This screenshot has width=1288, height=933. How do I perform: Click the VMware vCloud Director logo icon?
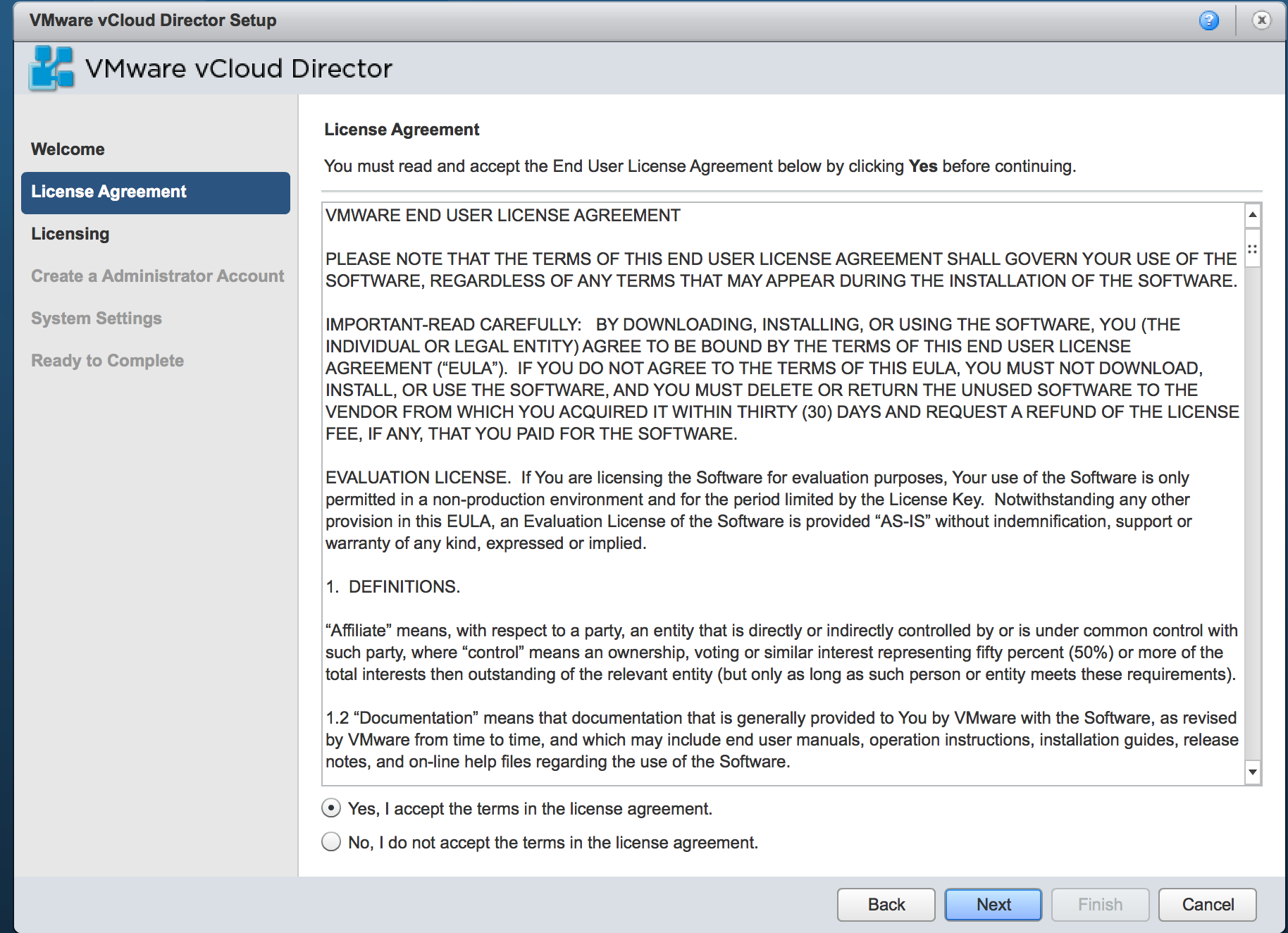[x=51, y=68]
